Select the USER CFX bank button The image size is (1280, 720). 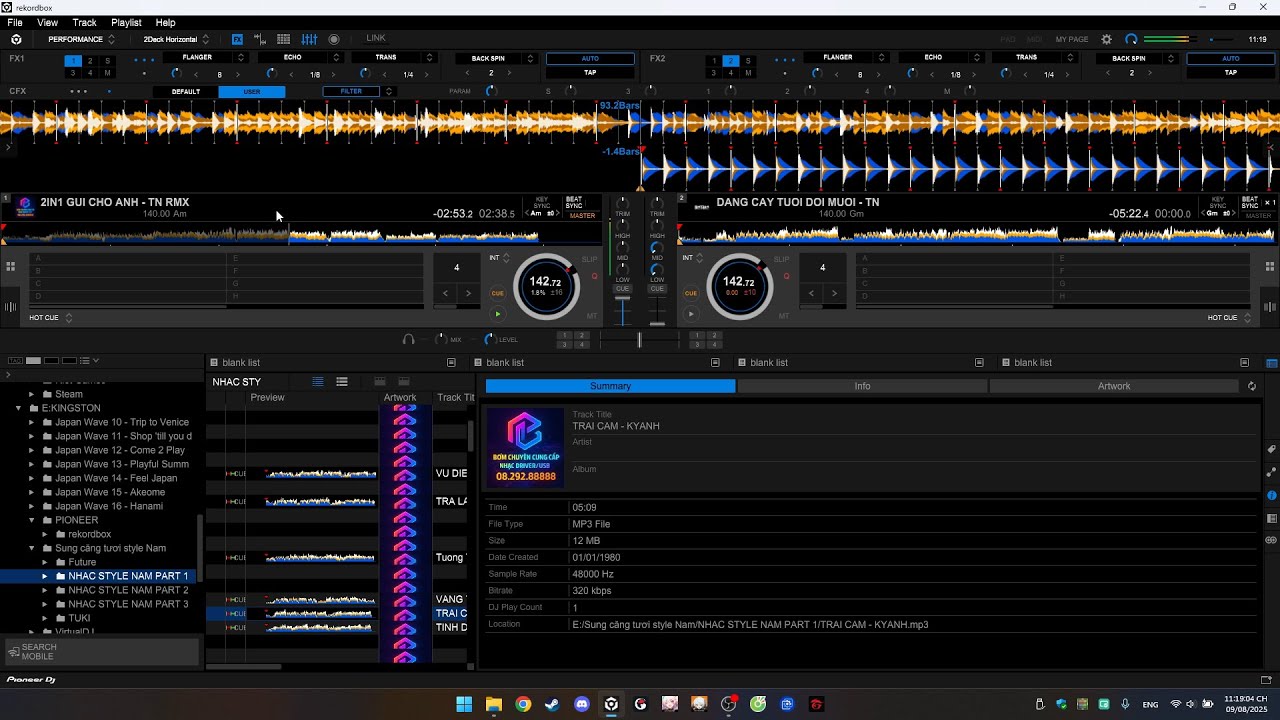pos(252,92)
